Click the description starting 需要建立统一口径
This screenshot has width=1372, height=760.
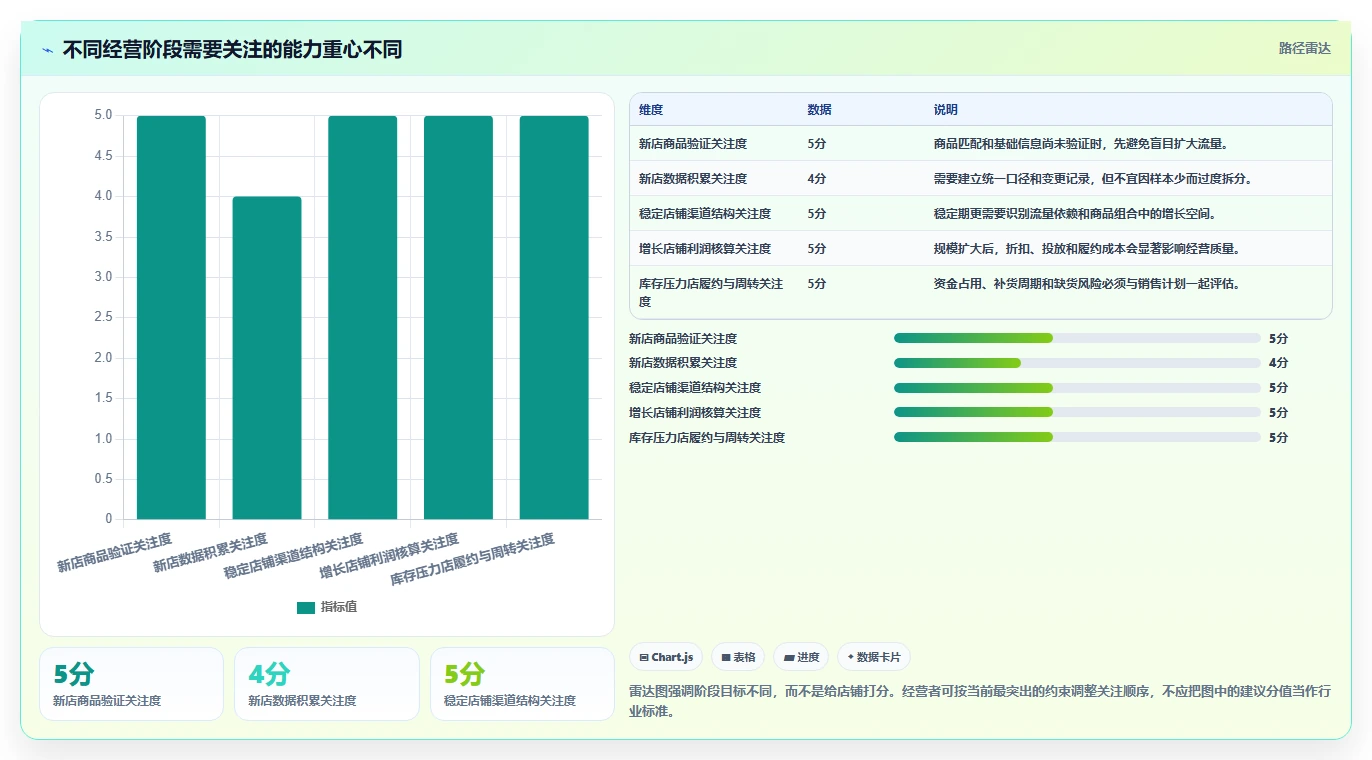(x=1093, y=179)
